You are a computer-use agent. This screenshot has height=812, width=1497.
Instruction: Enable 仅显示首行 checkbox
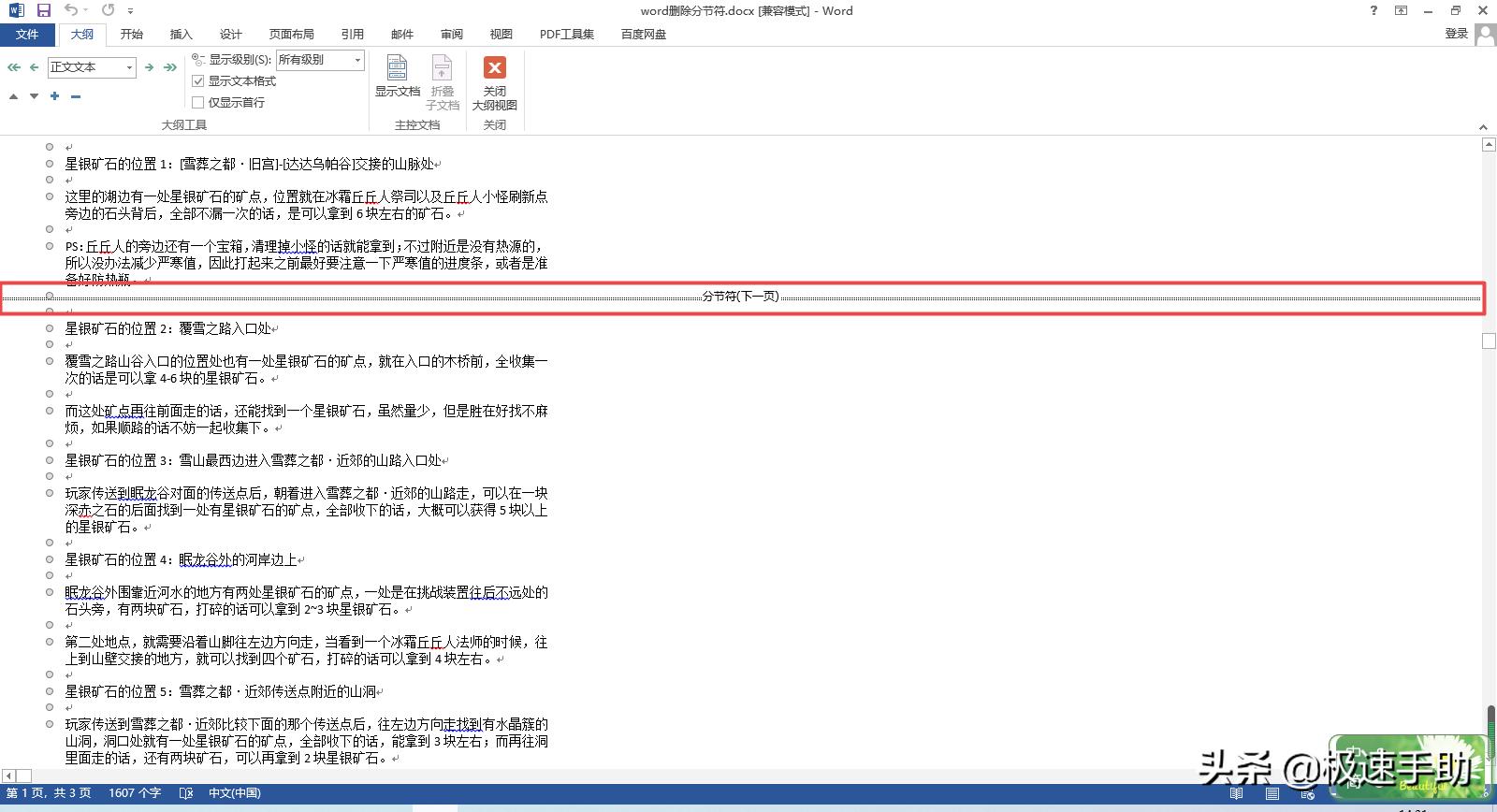click(198, 103)
